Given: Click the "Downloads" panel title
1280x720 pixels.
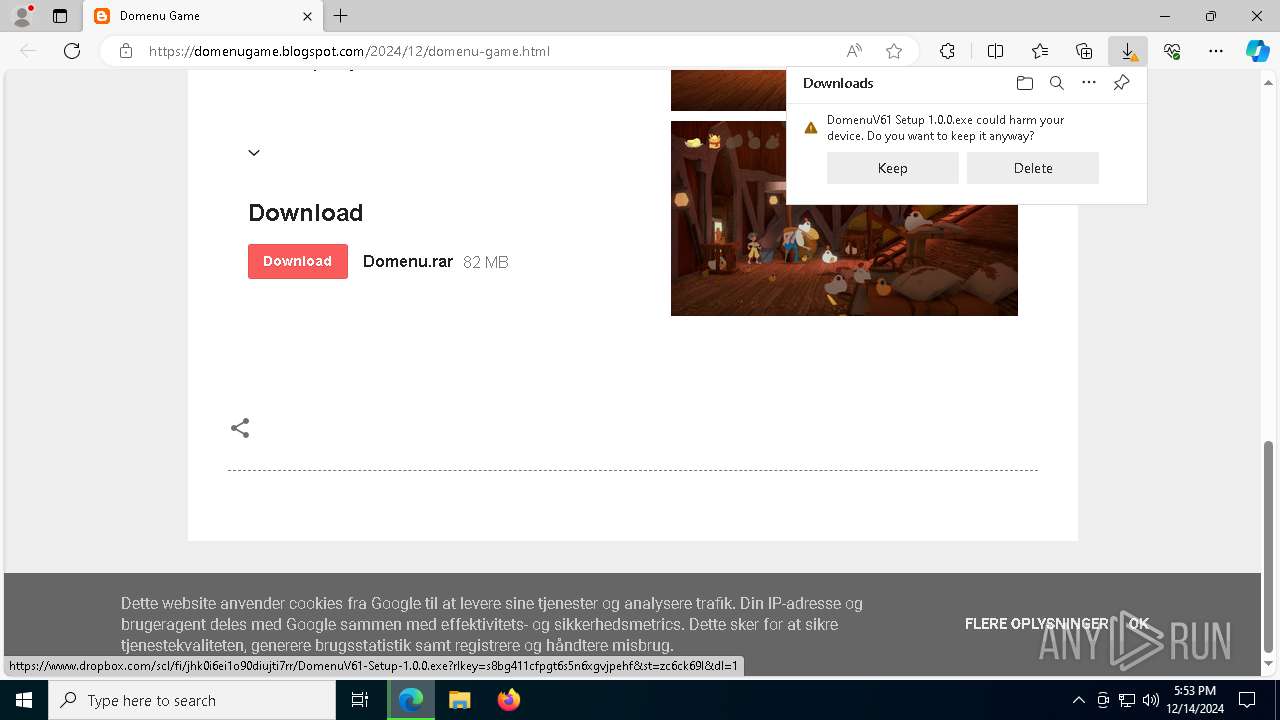Looking at the screenshot, I should pyautogui.click(x=838, y=83).
